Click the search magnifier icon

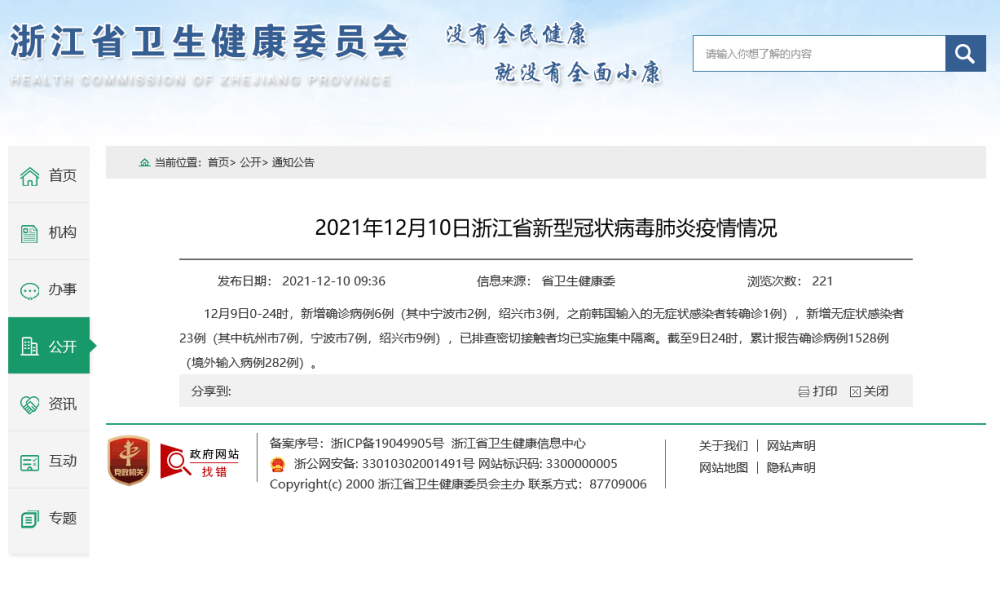coord(964,53)
